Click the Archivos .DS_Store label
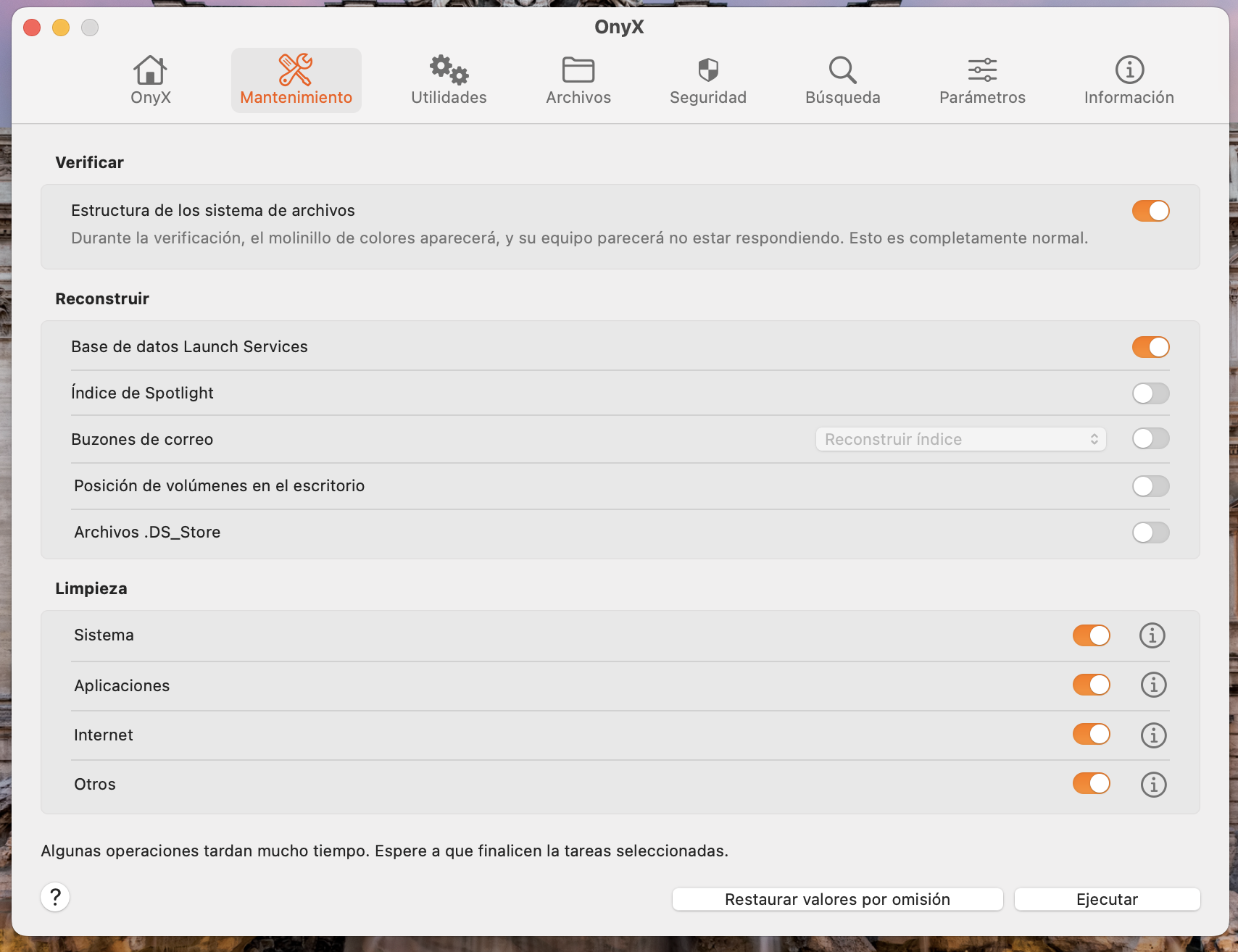 (147, 533)
